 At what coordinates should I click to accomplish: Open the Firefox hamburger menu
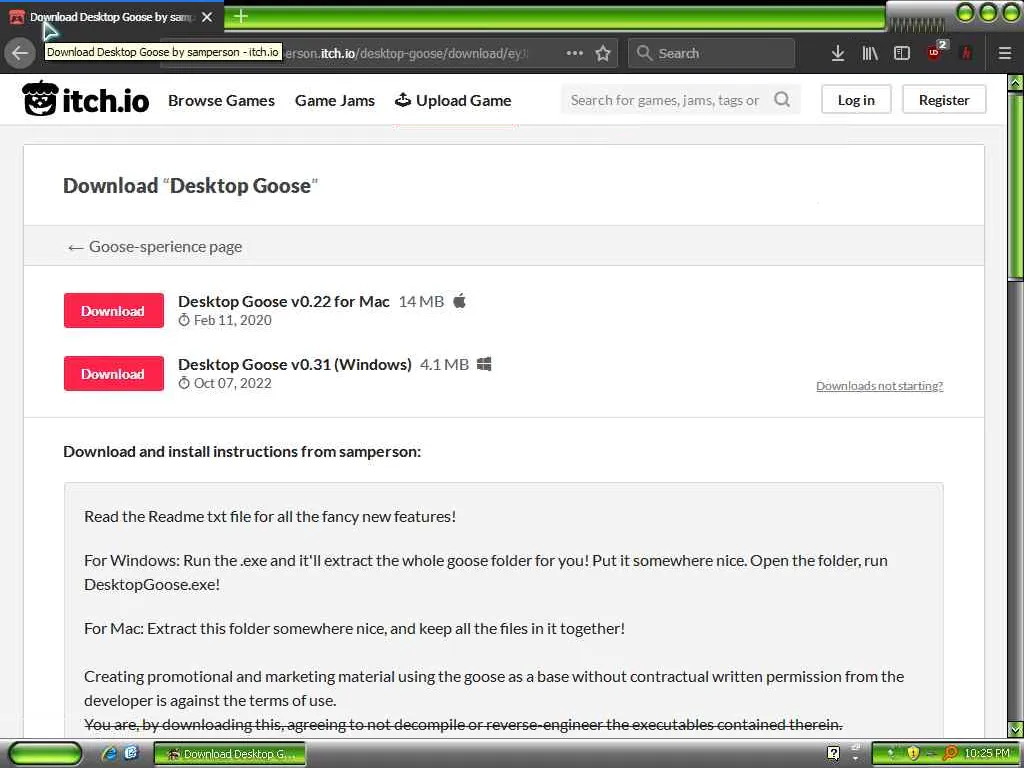pyautogui.click(x=1004, y=53)
